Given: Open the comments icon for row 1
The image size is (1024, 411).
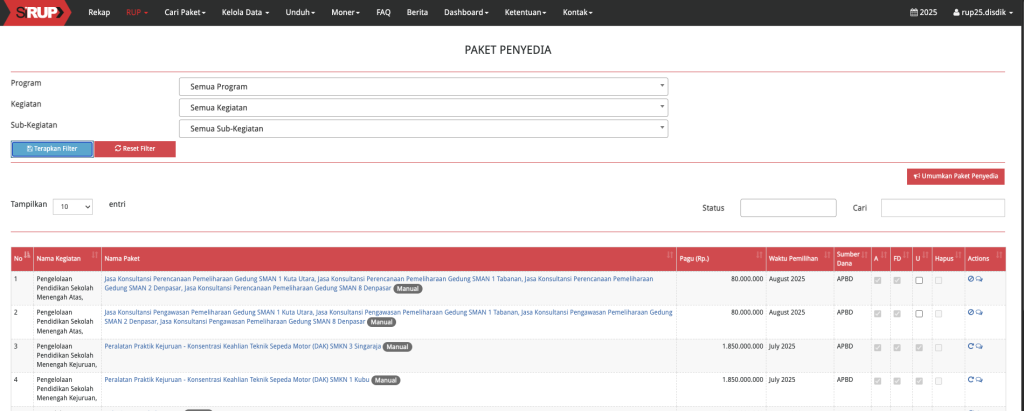Looking at the screenshot, I should (x=979, y=279).
